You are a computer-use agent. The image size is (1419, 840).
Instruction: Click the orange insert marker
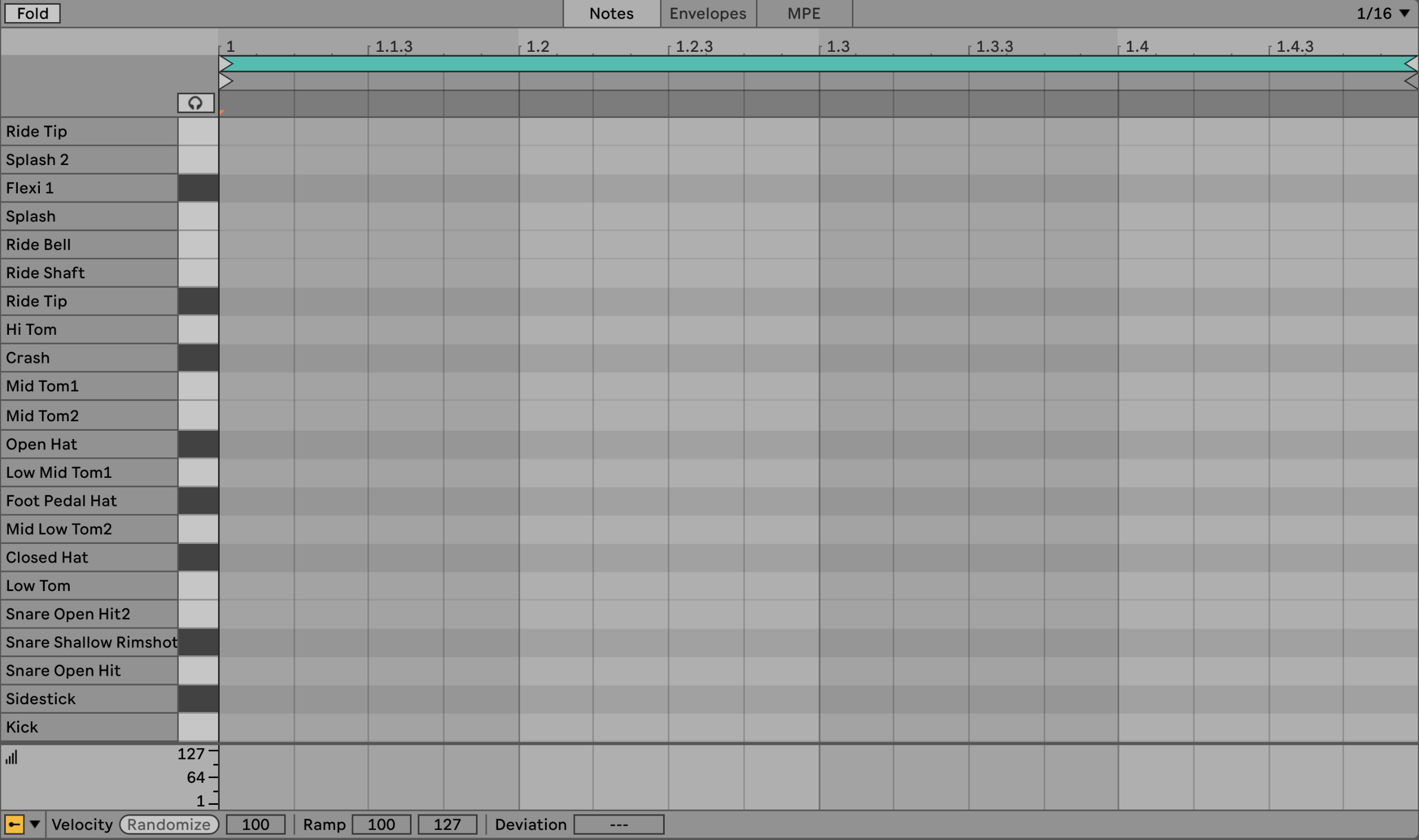221,112
